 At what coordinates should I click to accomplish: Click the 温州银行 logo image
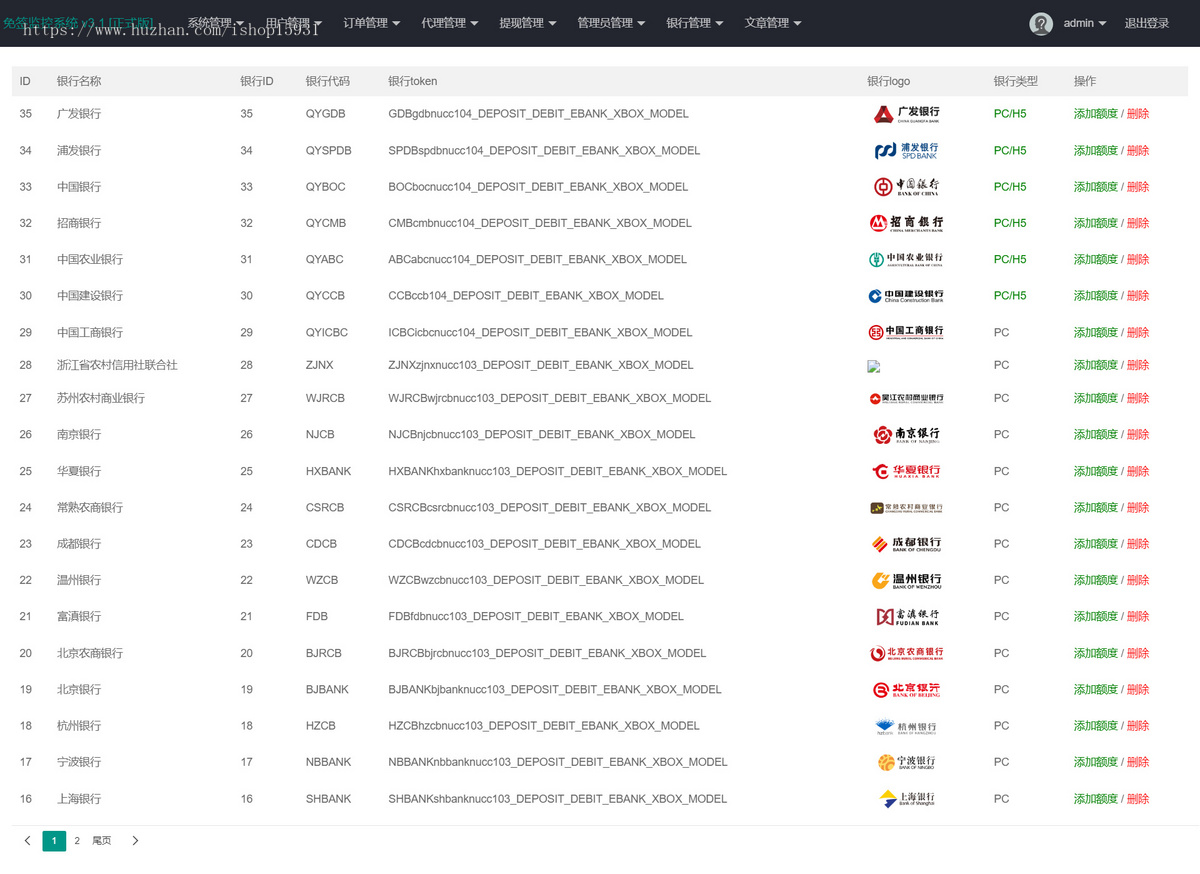click(x=906, y=580)
